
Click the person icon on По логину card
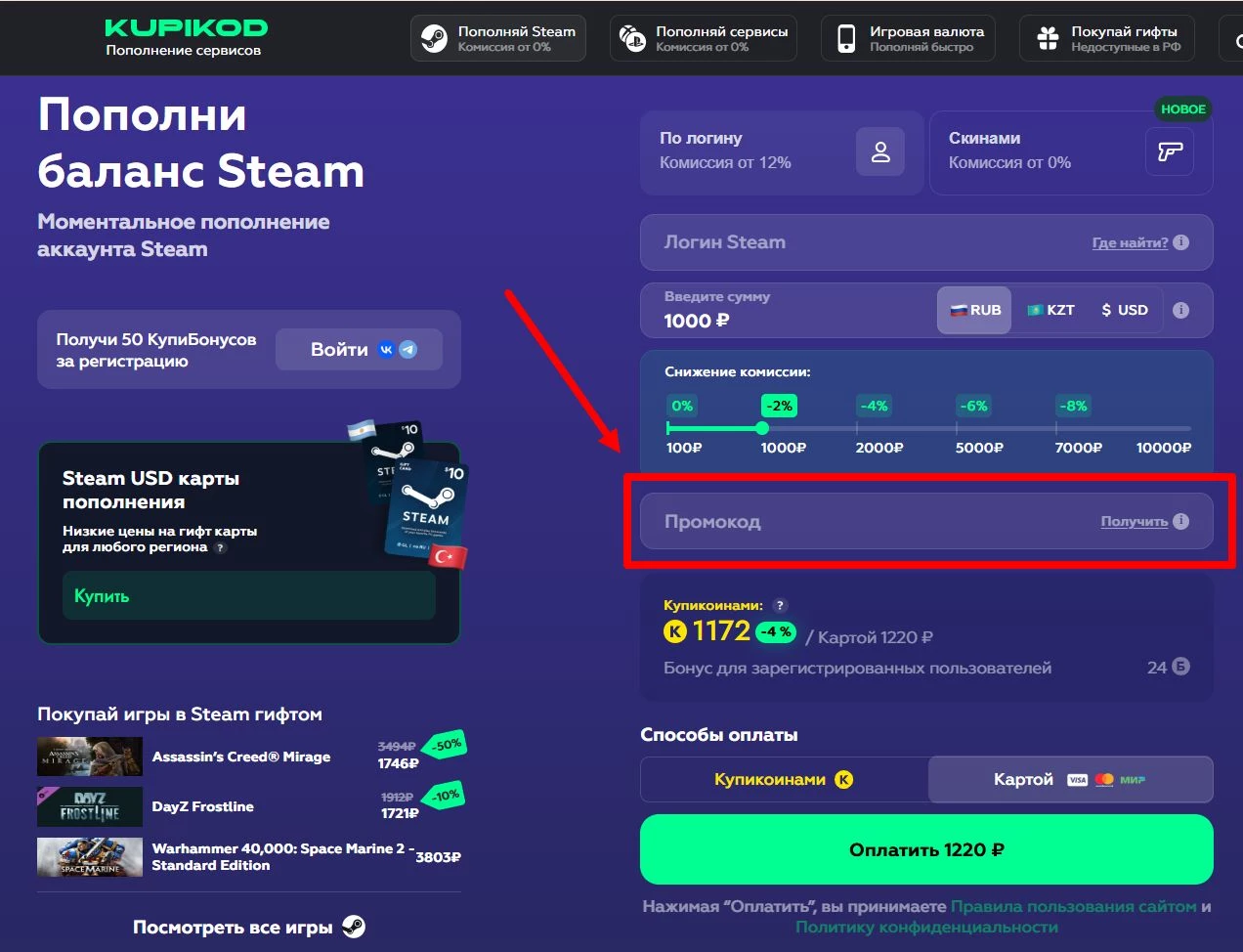(880, 152)
